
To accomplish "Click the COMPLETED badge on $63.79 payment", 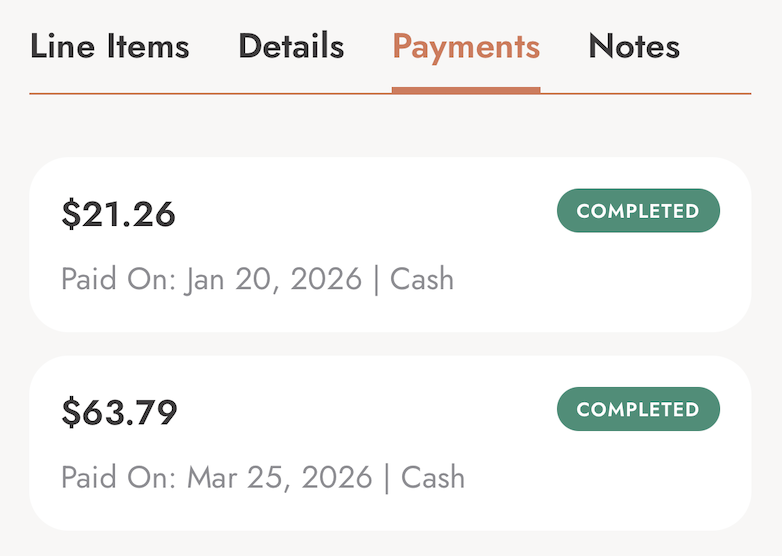I will 638,410.
